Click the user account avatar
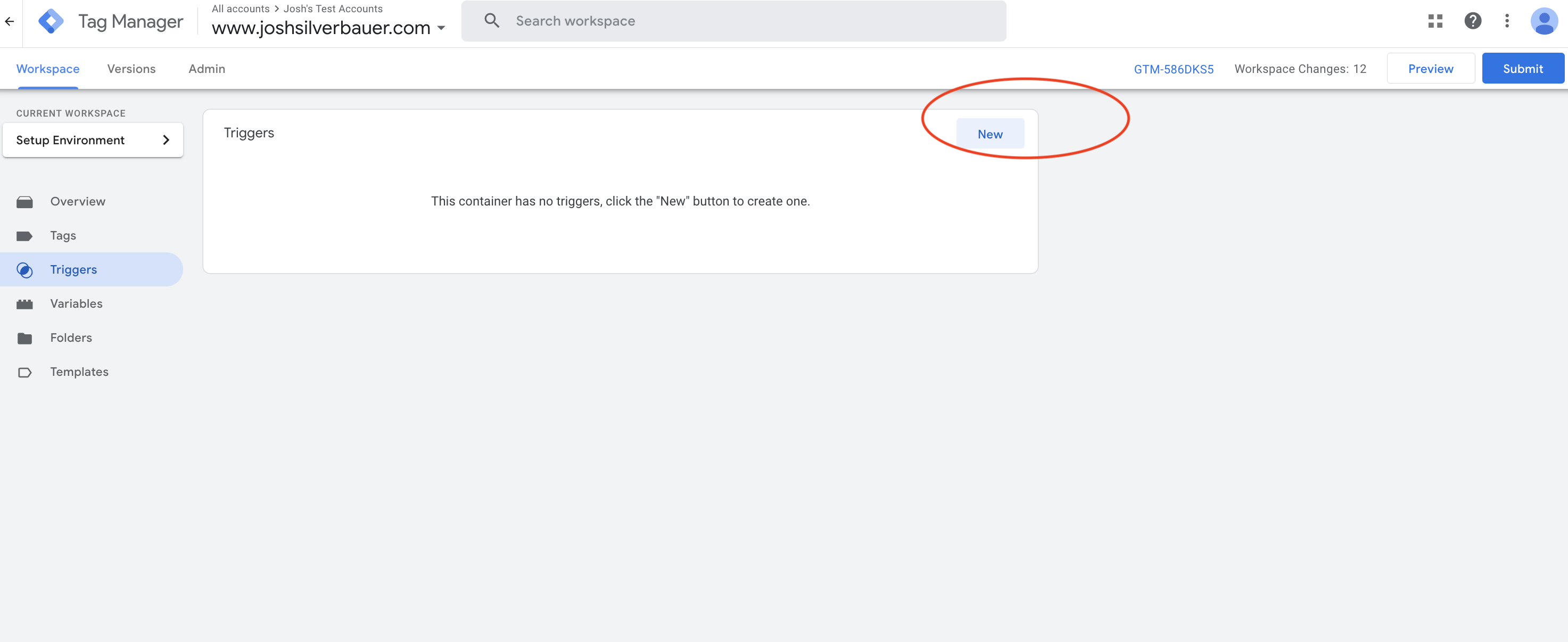1568x642 pixels. click(x=1544, y=21)
